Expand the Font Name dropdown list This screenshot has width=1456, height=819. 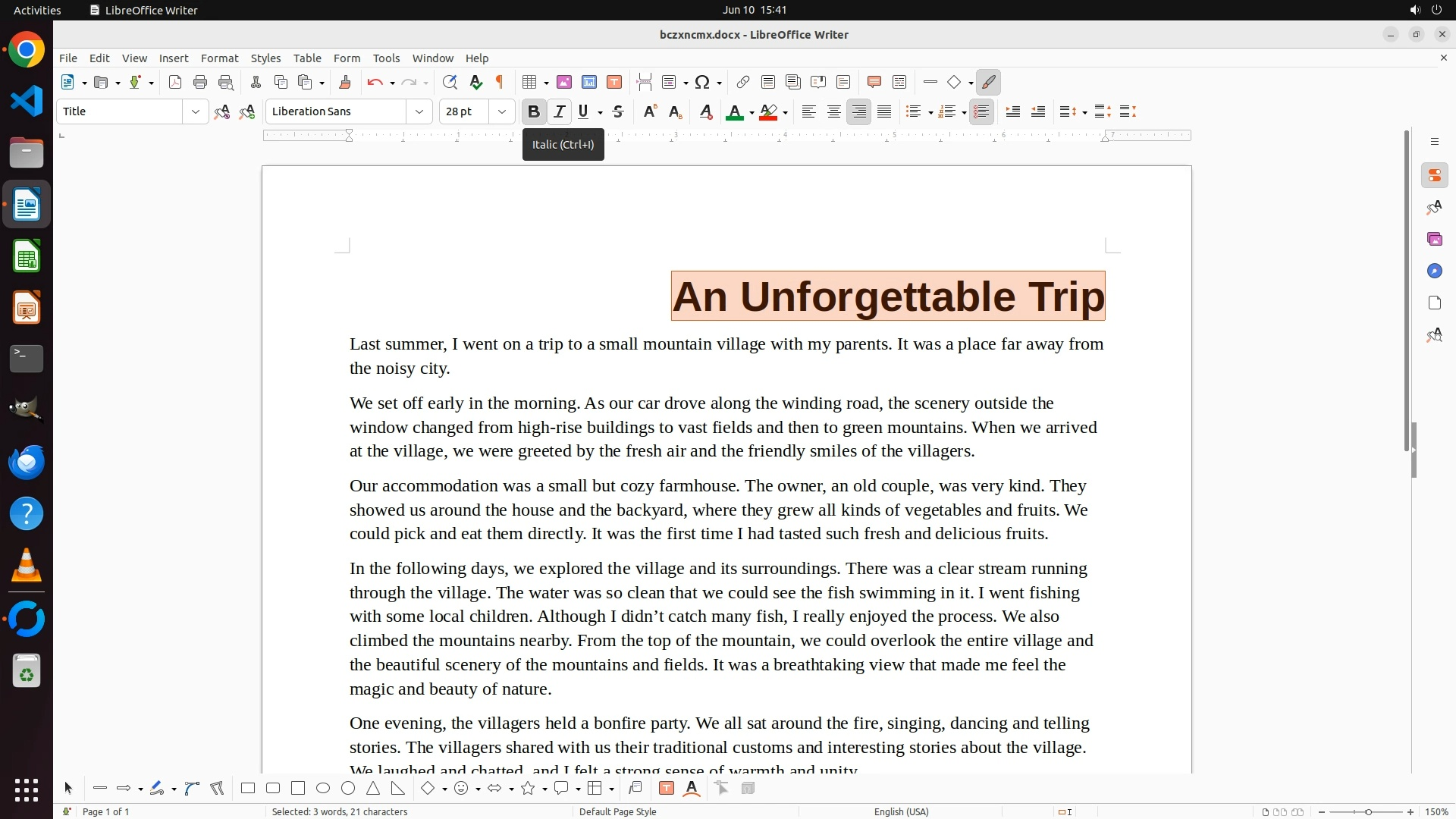coord(419,112)
